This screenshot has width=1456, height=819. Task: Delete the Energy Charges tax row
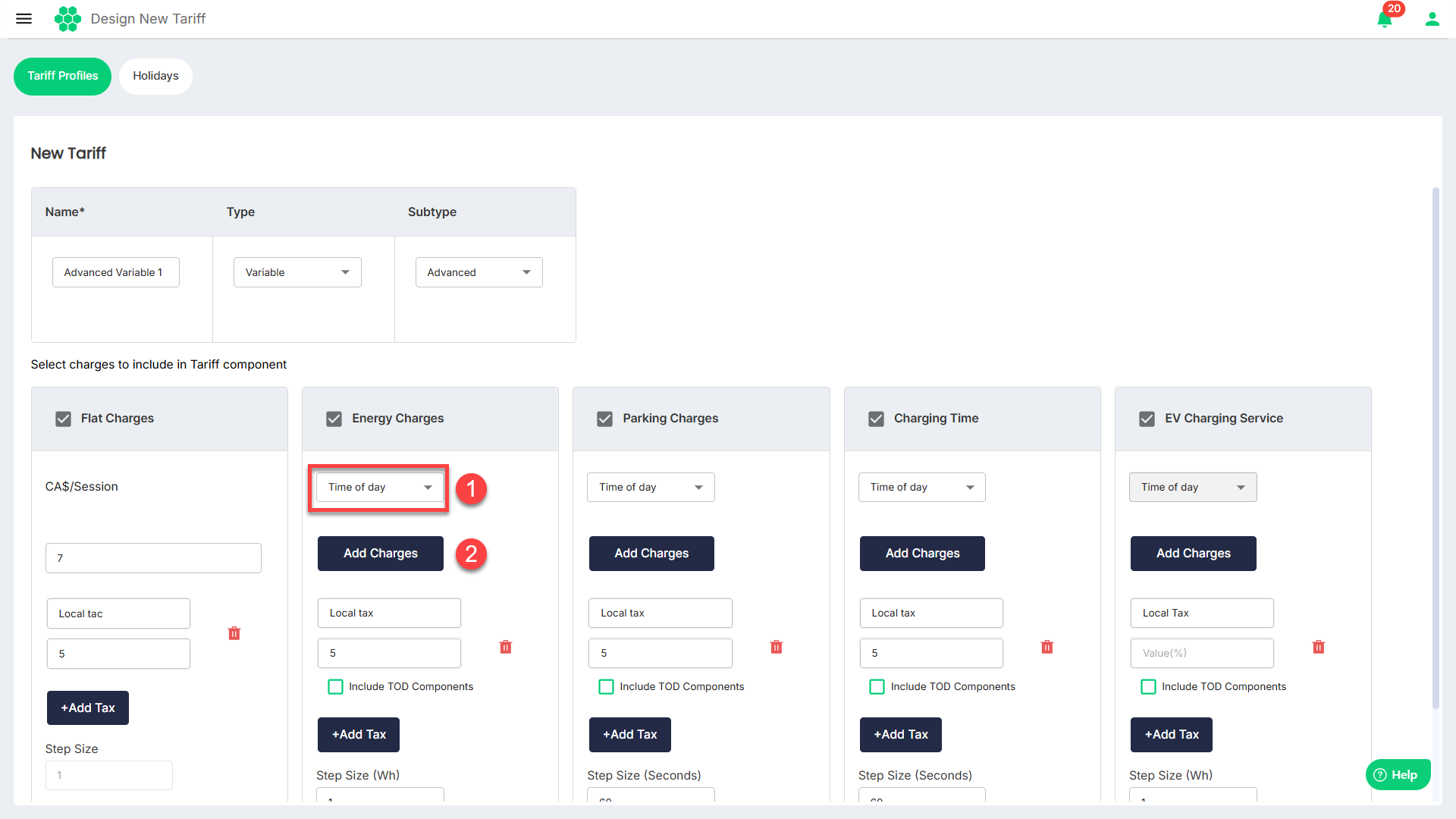coord(506,647)
